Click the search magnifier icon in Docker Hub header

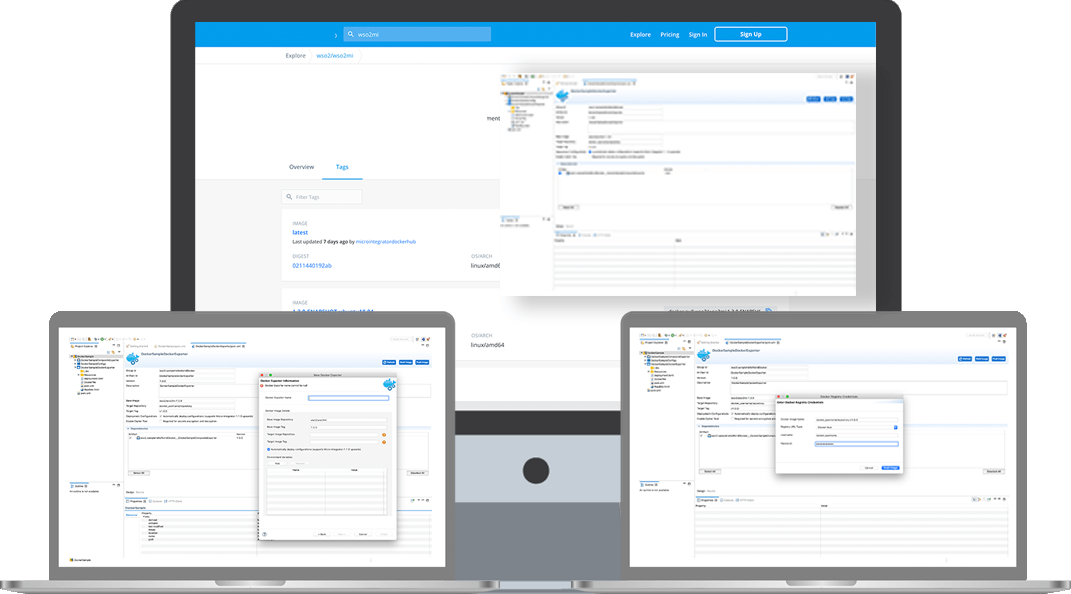pos(349,34)
